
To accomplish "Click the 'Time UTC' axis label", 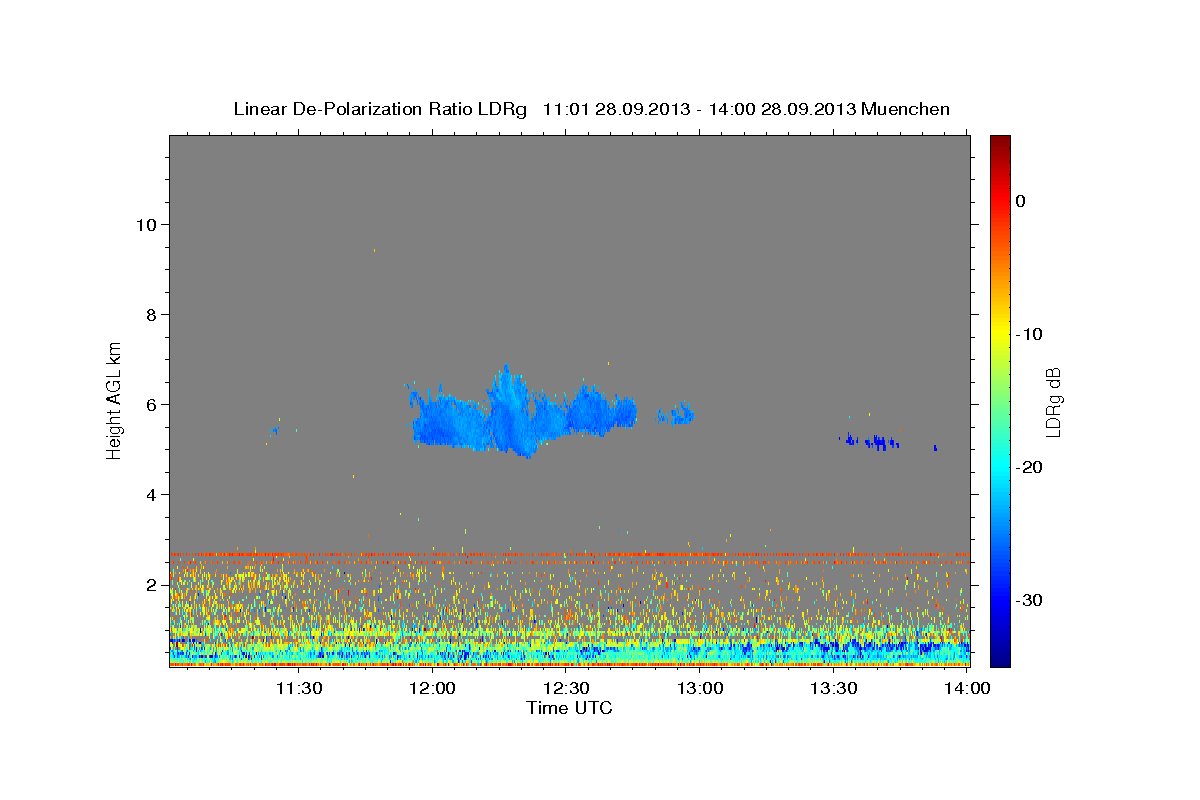I will pyautogui.click(x=569, y=708).
